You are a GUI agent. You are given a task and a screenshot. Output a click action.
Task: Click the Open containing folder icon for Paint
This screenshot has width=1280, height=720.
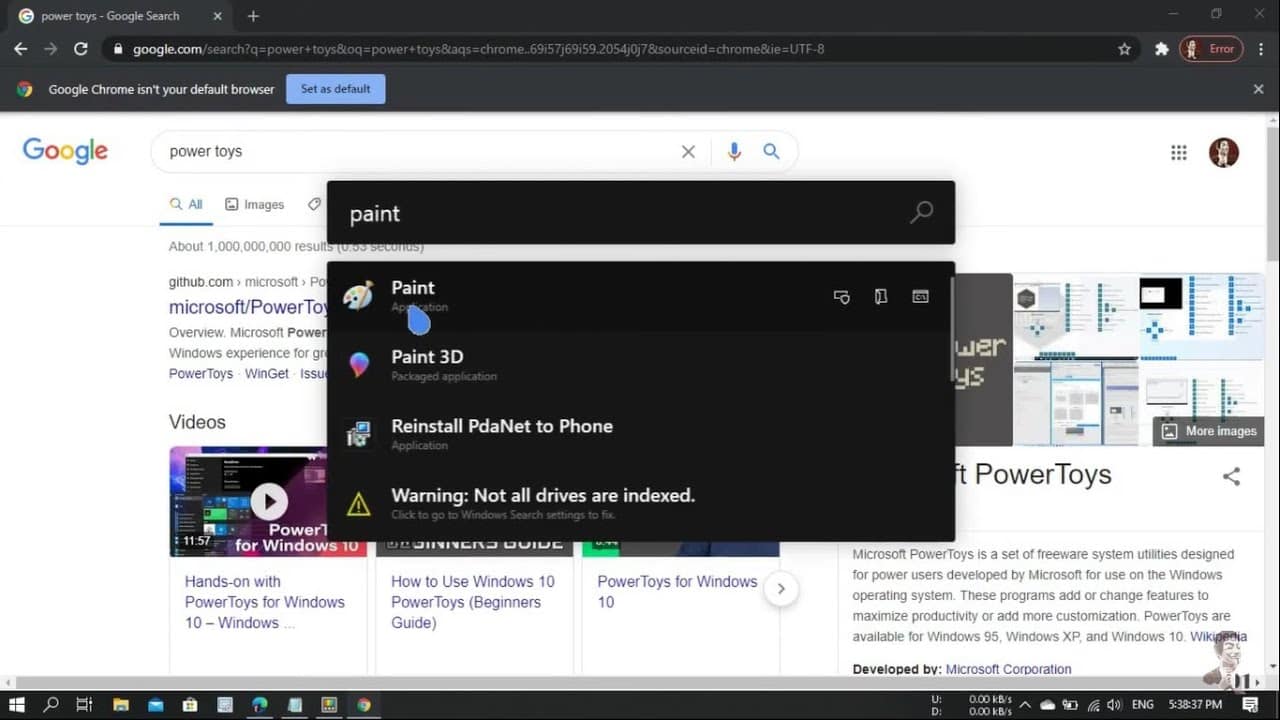pyautogui.click(x=881, y=297)
